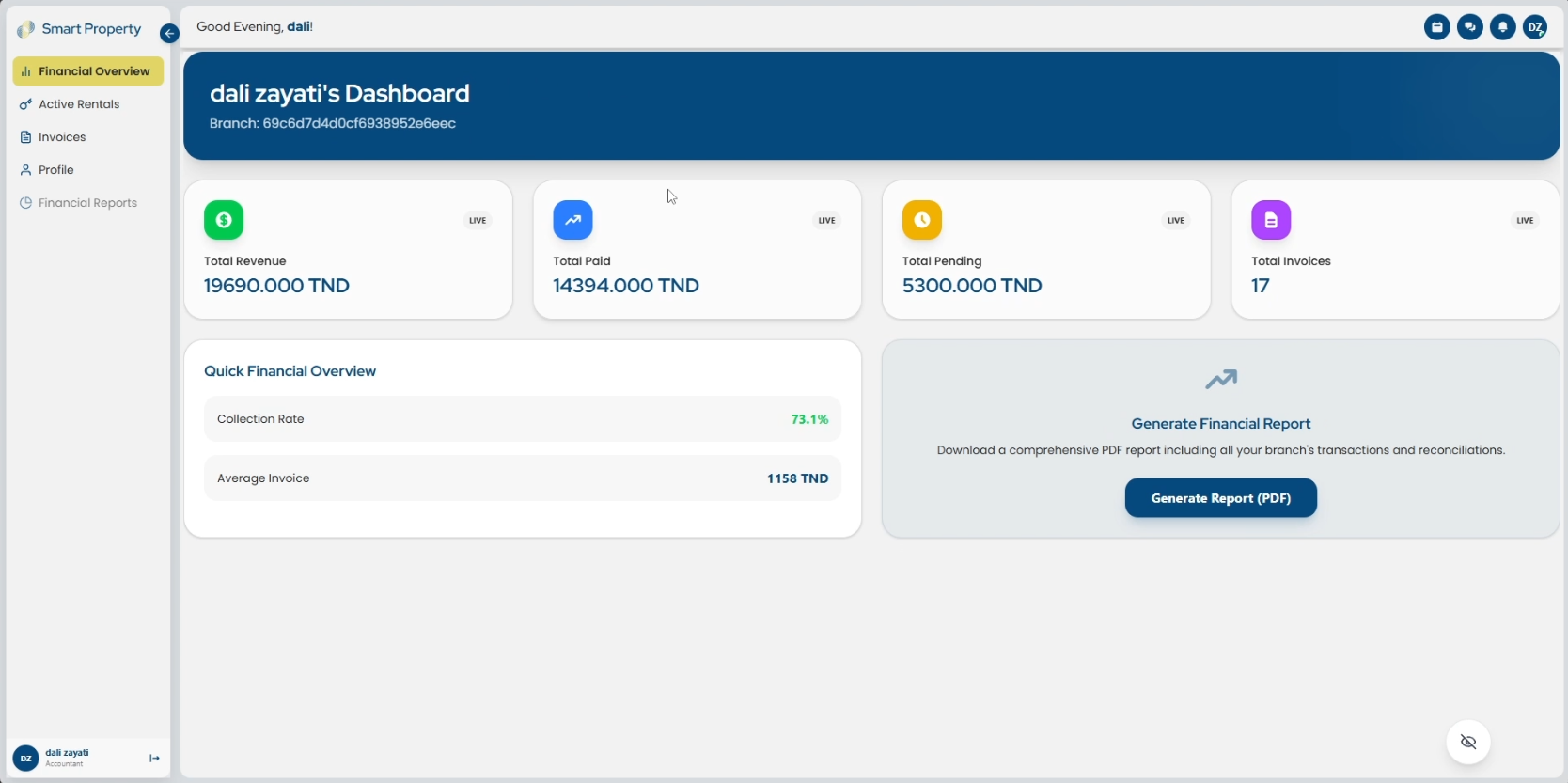Image resolution: width=1568 pixels, height=783 pixels.
Task: Click the Generate Report (PDF) button
Action: tap(1221, 498)
